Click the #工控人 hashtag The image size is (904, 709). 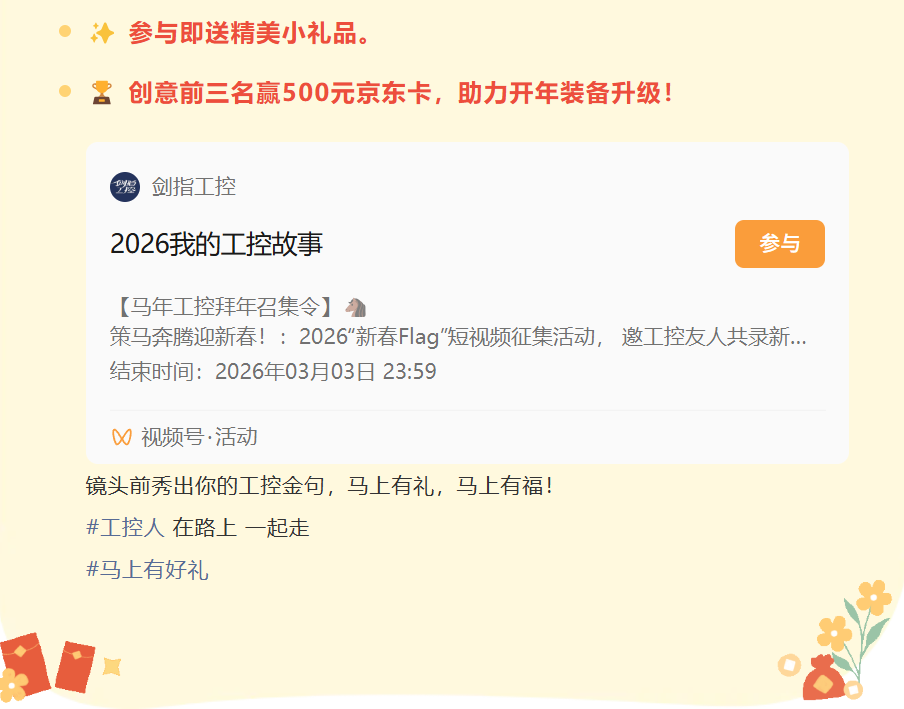125,527
